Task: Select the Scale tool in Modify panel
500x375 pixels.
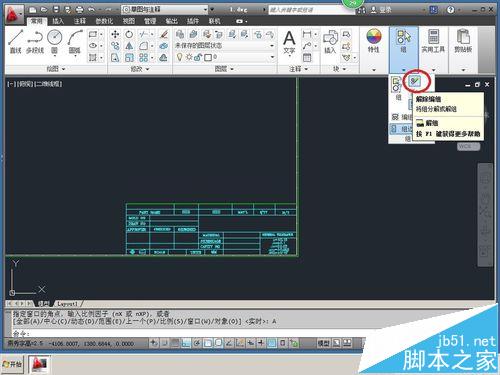Action: tap(129, 57)
